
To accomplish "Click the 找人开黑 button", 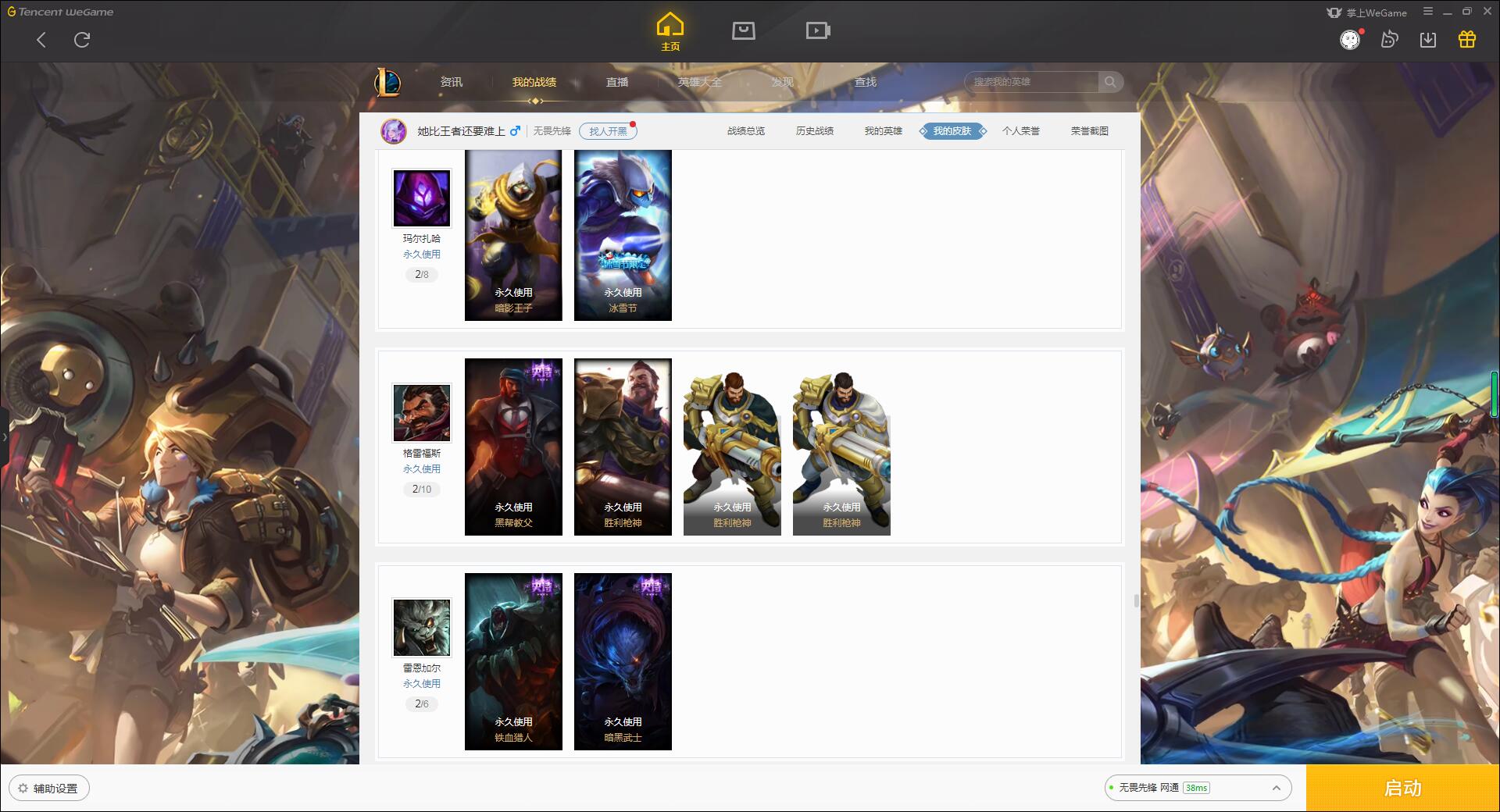I will pyautogui.click(x=608, y=131).
